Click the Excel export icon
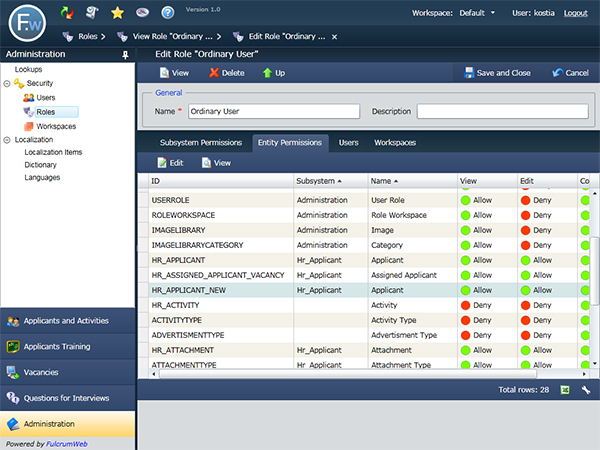 565,389
